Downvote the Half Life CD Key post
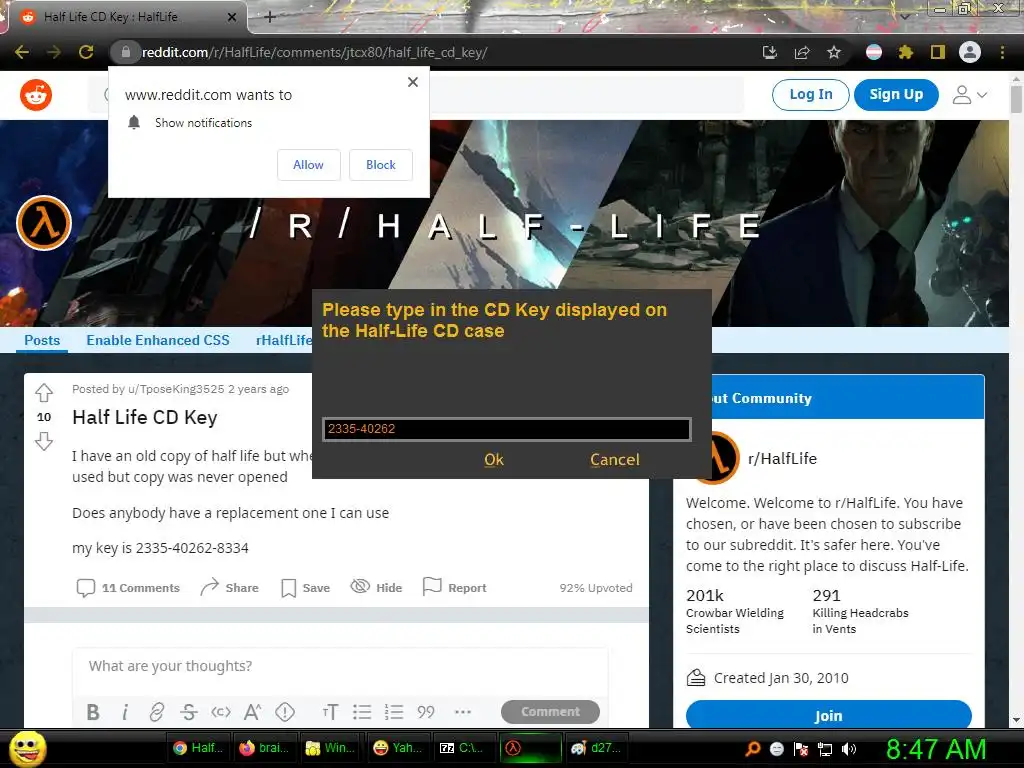 [x=44, y=441]
